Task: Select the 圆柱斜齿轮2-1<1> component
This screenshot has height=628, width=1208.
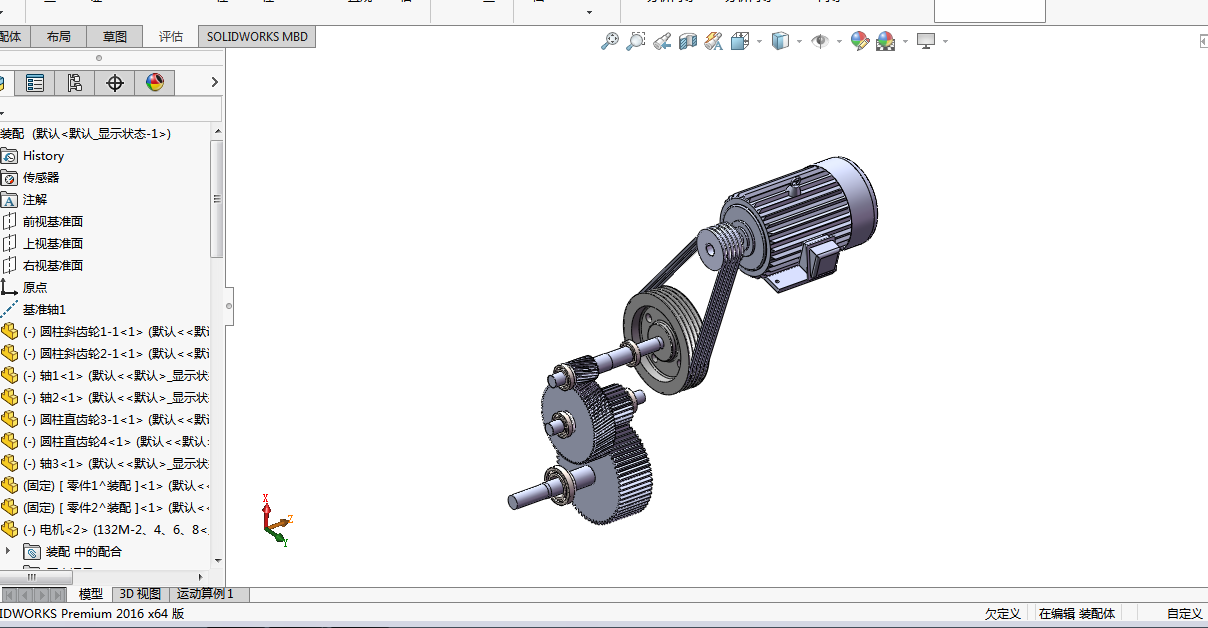Action: tap(105, 354)
